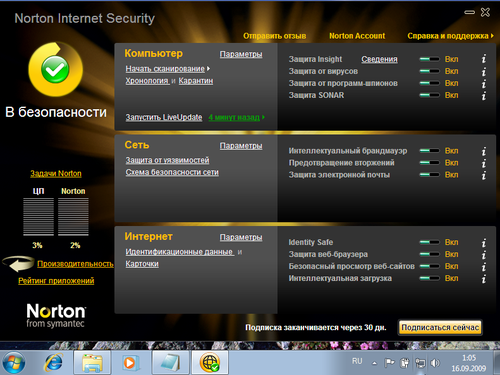Toggle Защита электронной почты switch

tap(429, 175)
